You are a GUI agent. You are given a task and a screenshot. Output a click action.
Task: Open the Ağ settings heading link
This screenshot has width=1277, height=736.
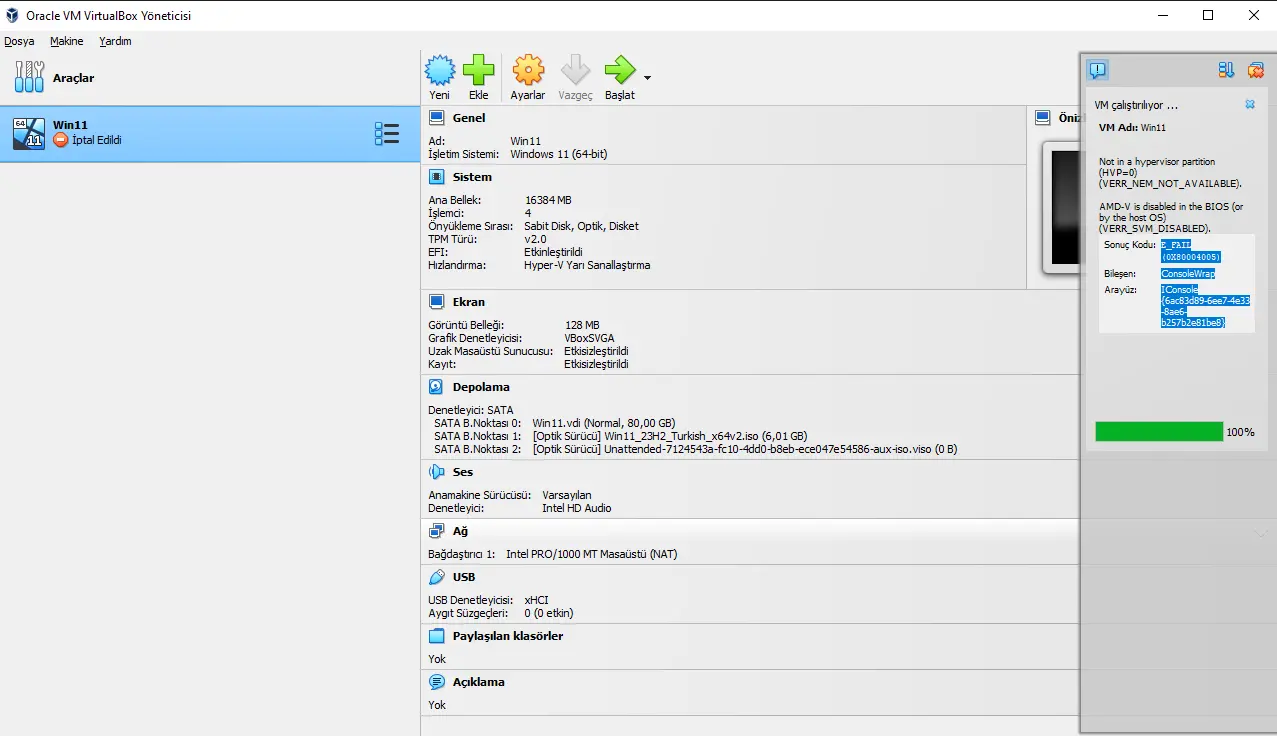[x=460, y=531]
